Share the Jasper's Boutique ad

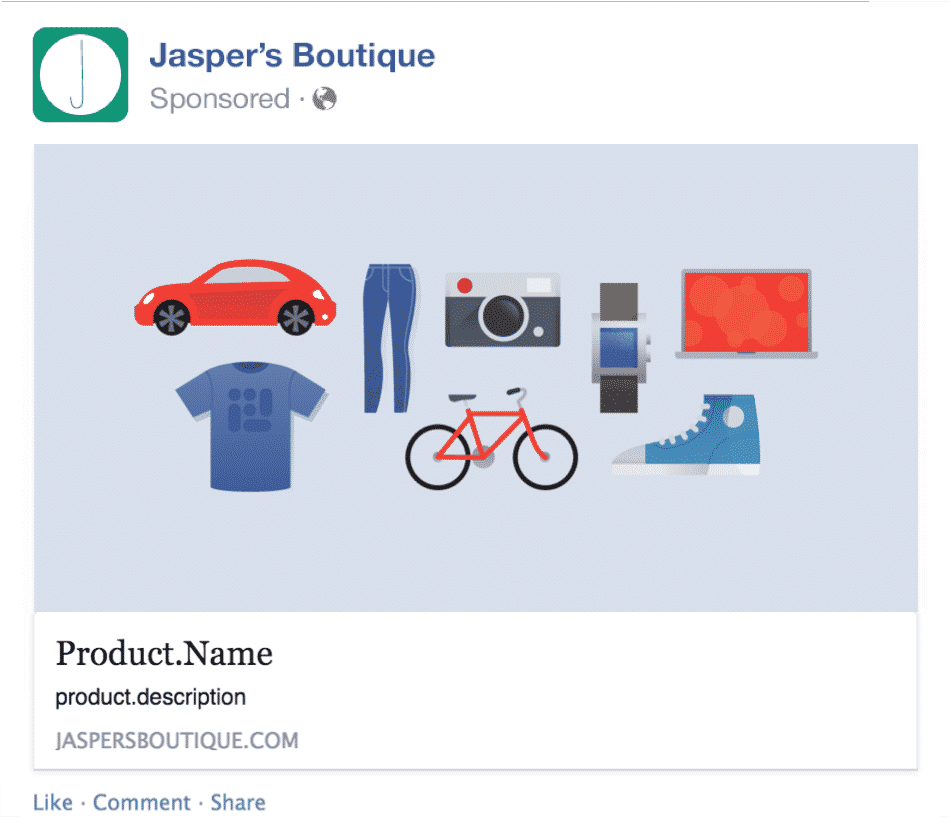click(238, 802)
